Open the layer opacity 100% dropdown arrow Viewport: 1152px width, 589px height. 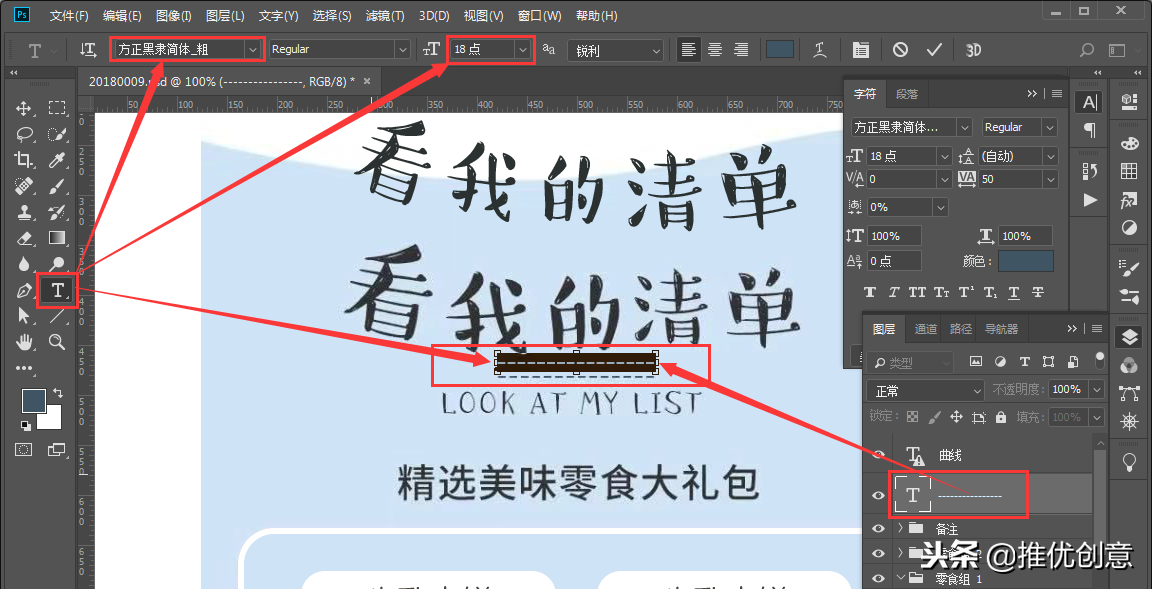tap(1097, 389)
